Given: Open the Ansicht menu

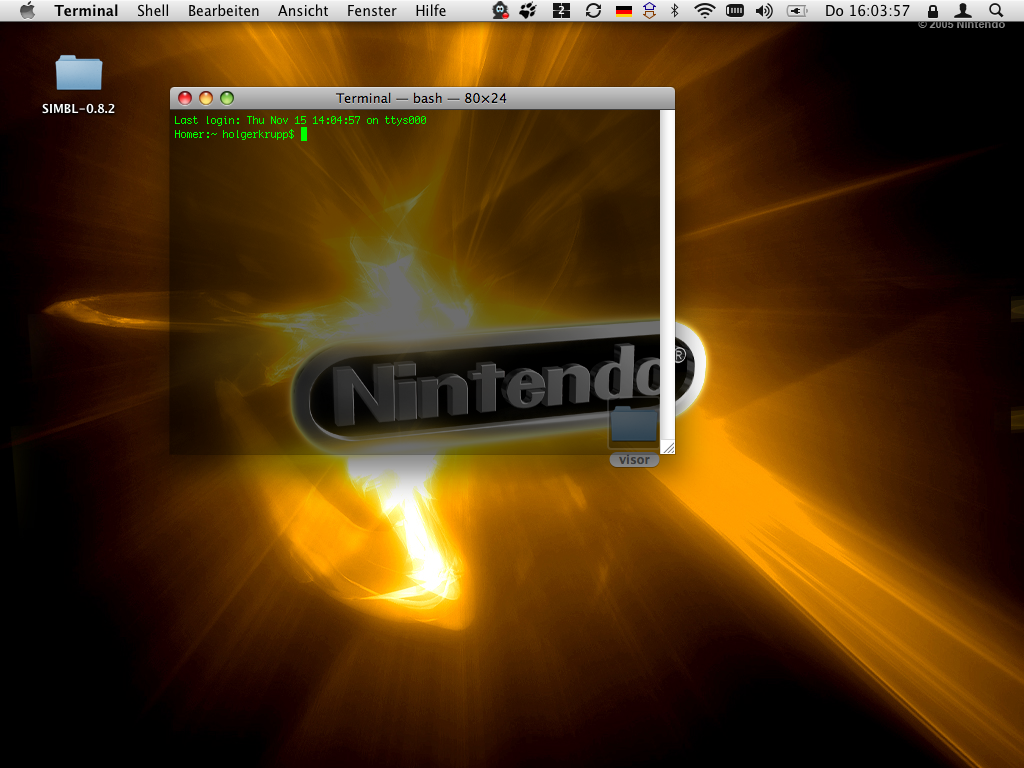Looking at the screenshot, I should 303,10.
